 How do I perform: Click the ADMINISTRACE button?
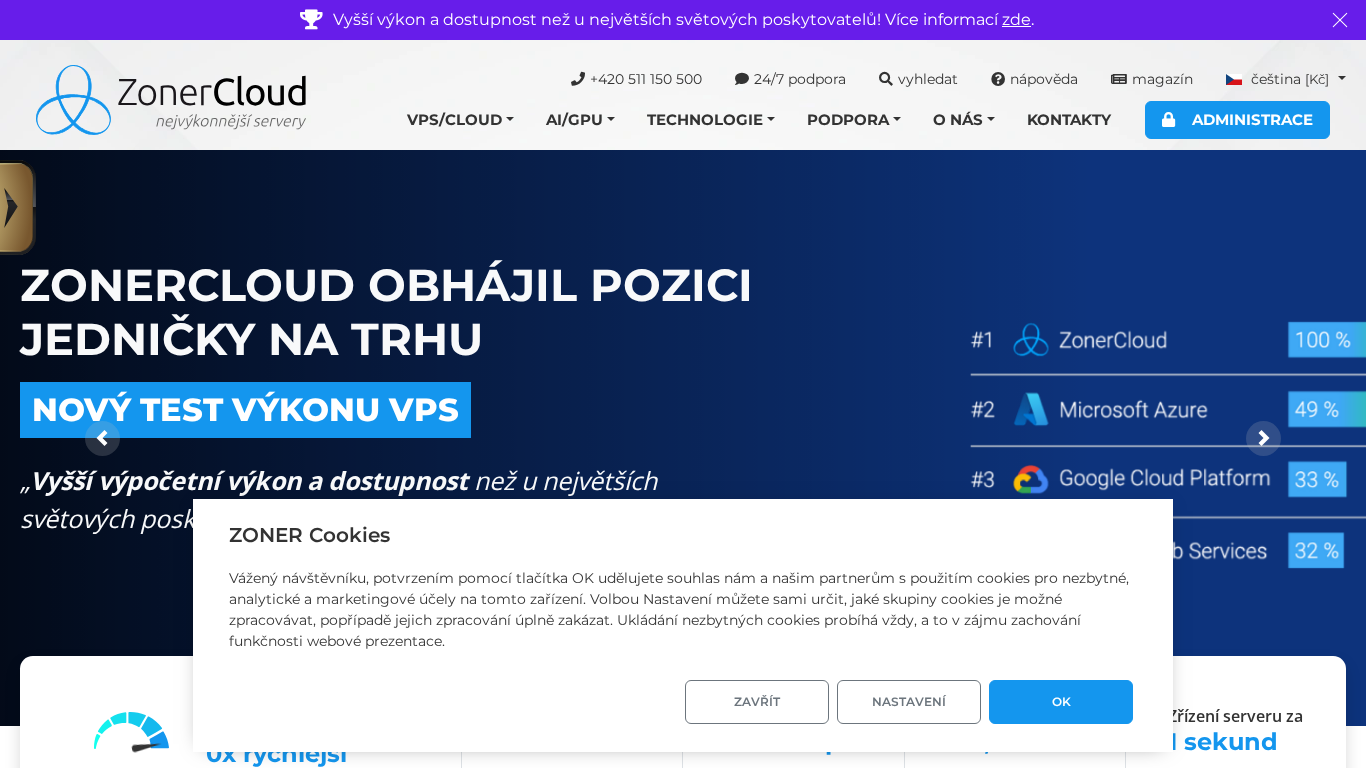[x=1237, y=120]
